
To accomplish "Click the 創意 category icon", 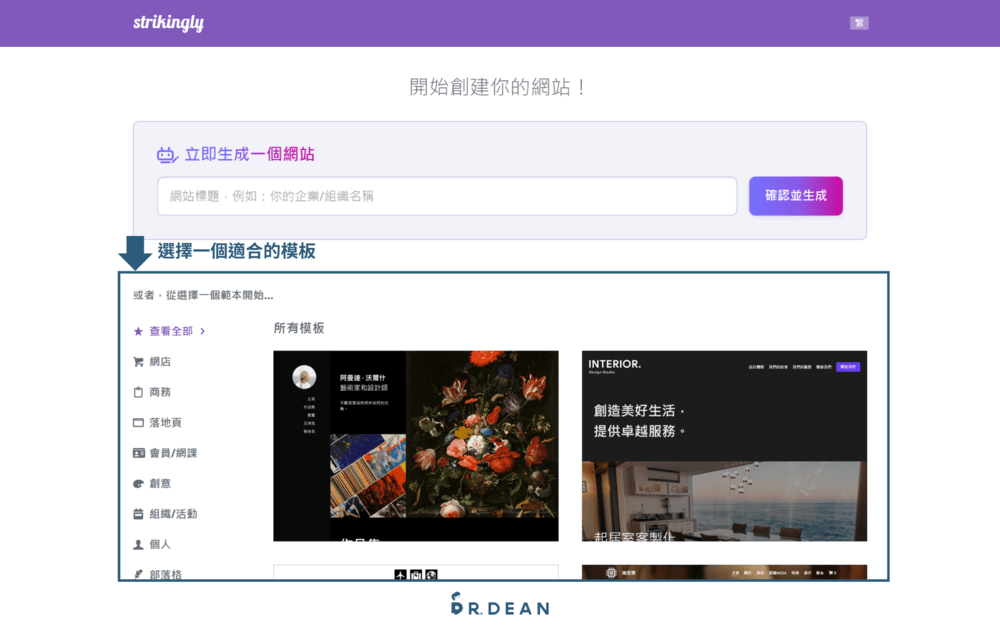I will (x=137, y=483).
